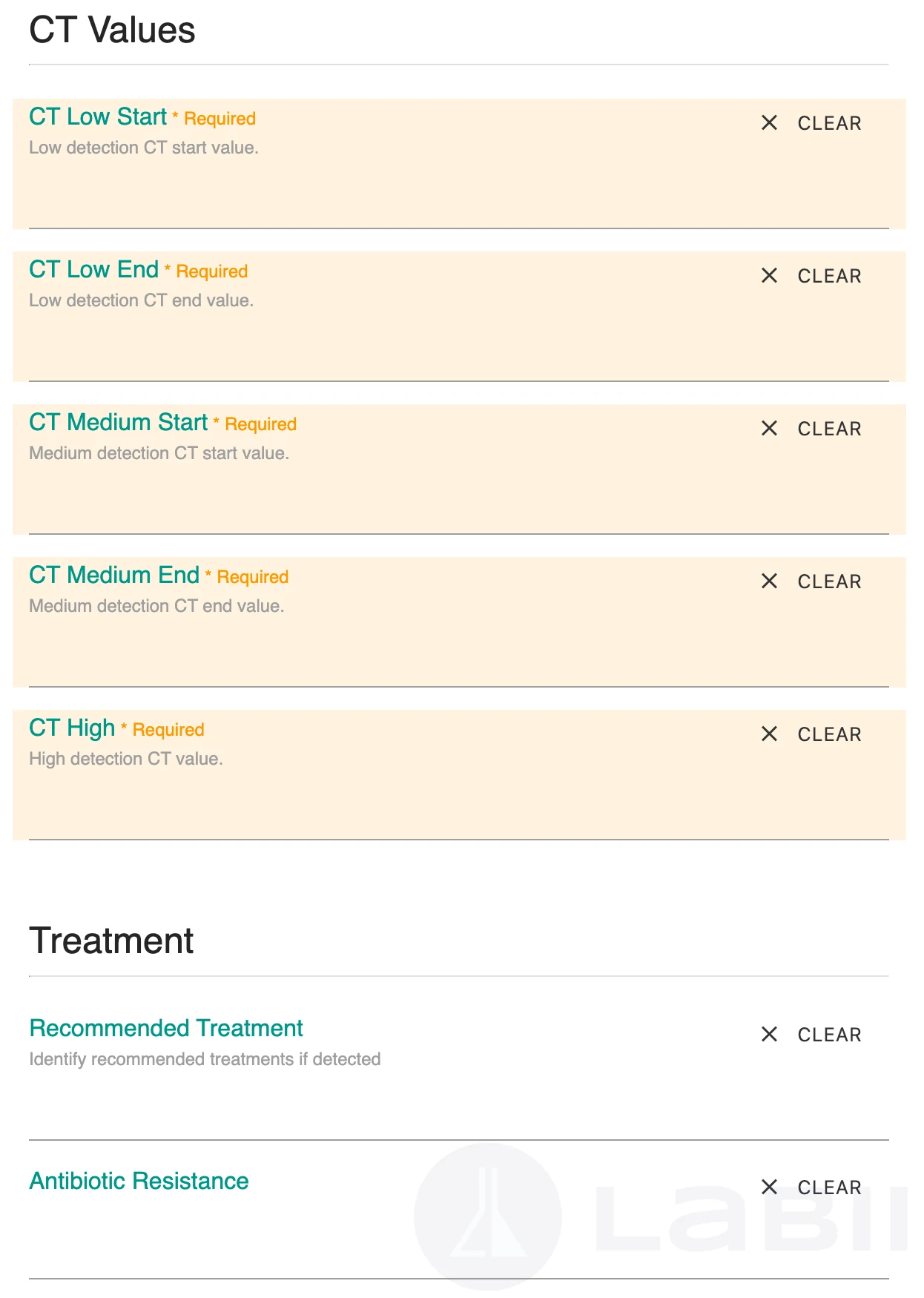This screenshot has height=1298, width=924.
Task: Click the X icon for CT Low End
Action: pos(769,276)
